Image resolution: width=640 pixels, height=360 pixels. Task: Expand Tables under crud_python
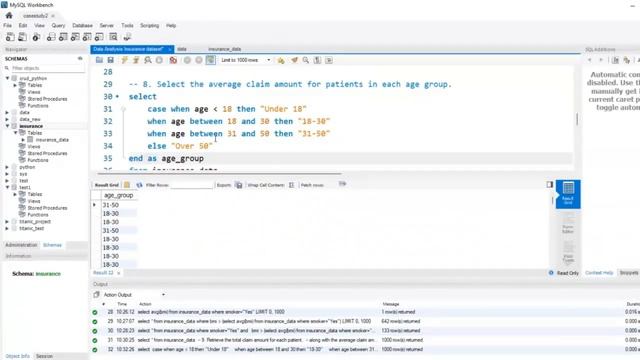coord(15,85)
